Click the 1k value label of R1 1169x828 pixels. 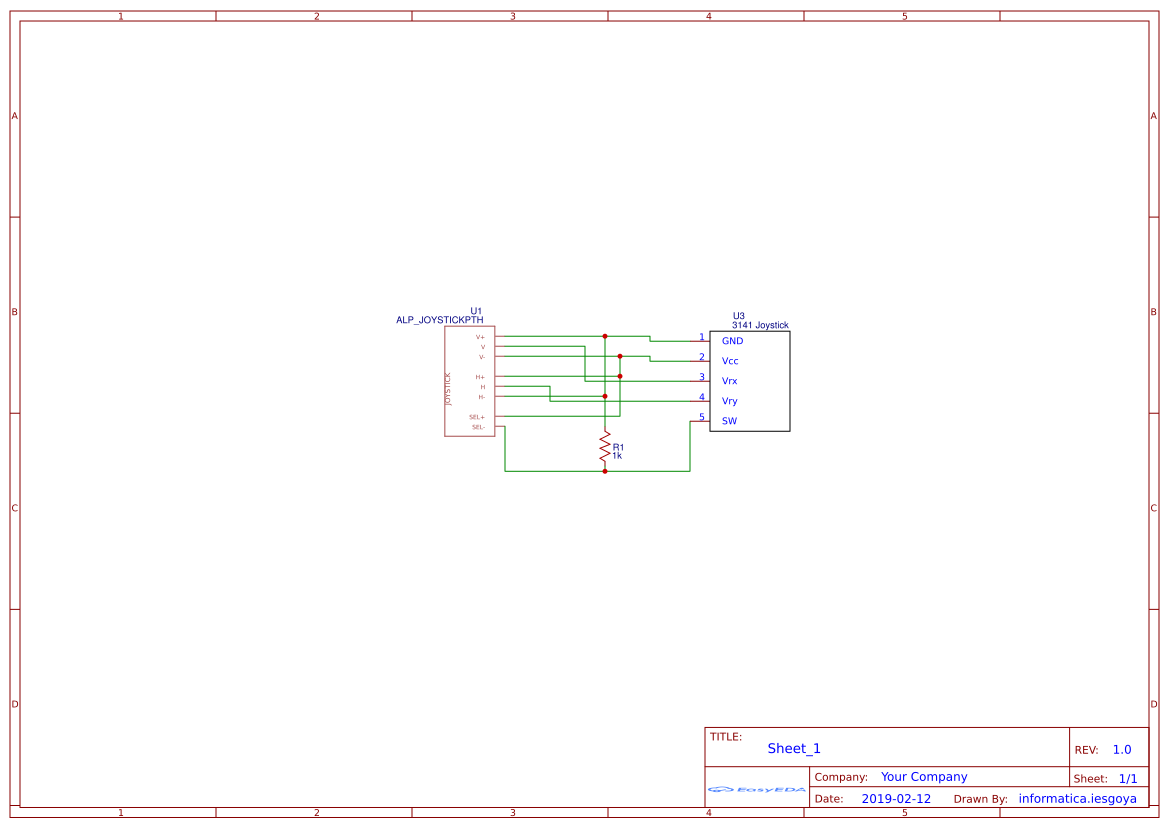click(x=617, y=455)
